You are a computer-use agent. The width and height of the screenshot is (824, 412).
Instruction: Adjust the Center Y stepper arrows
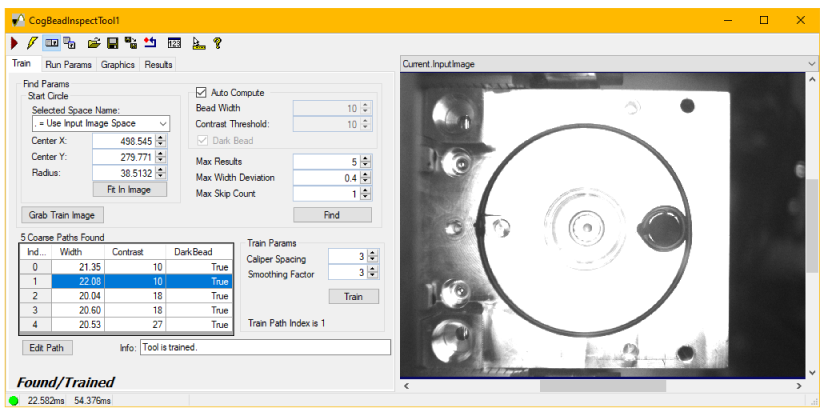pos(161,157)
